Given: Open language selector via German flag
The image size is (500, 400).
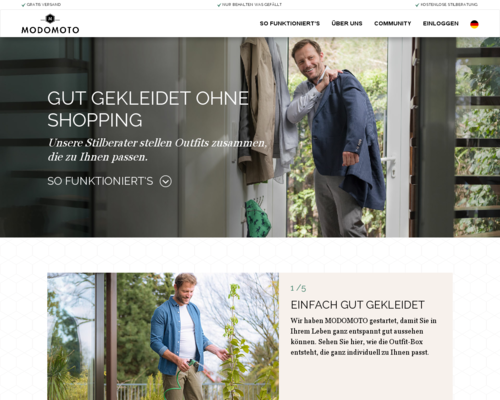Looking at the screenshot, I should 474,24.
